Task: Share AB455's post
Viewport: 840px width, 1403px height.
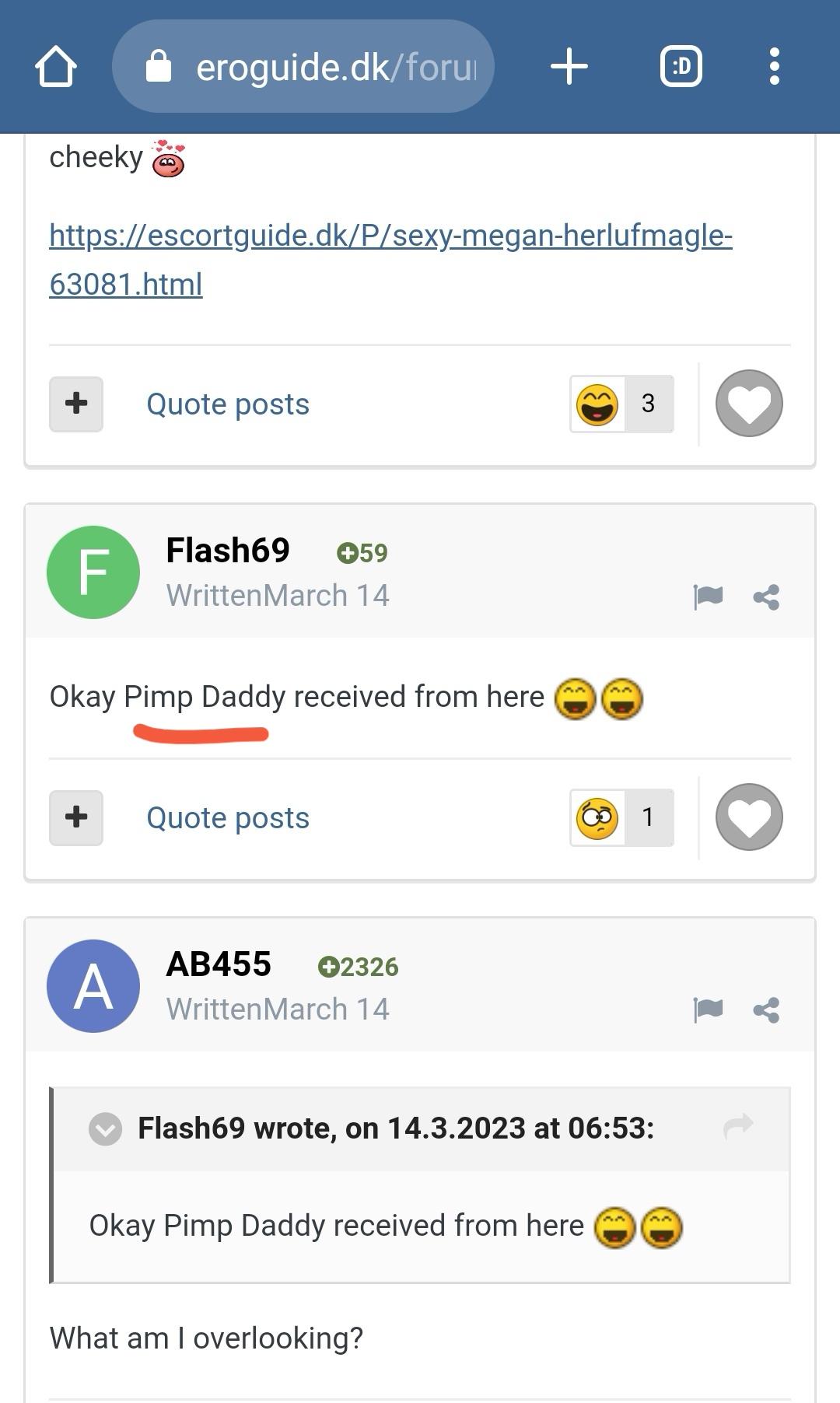Action: click(766, 1010)
